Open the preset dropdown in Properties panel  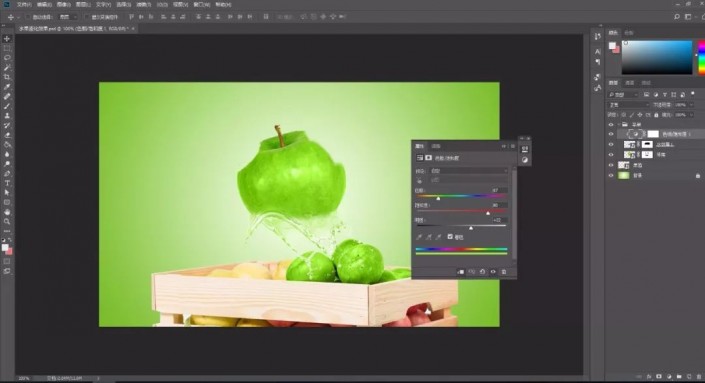click(x=468, y=171)
